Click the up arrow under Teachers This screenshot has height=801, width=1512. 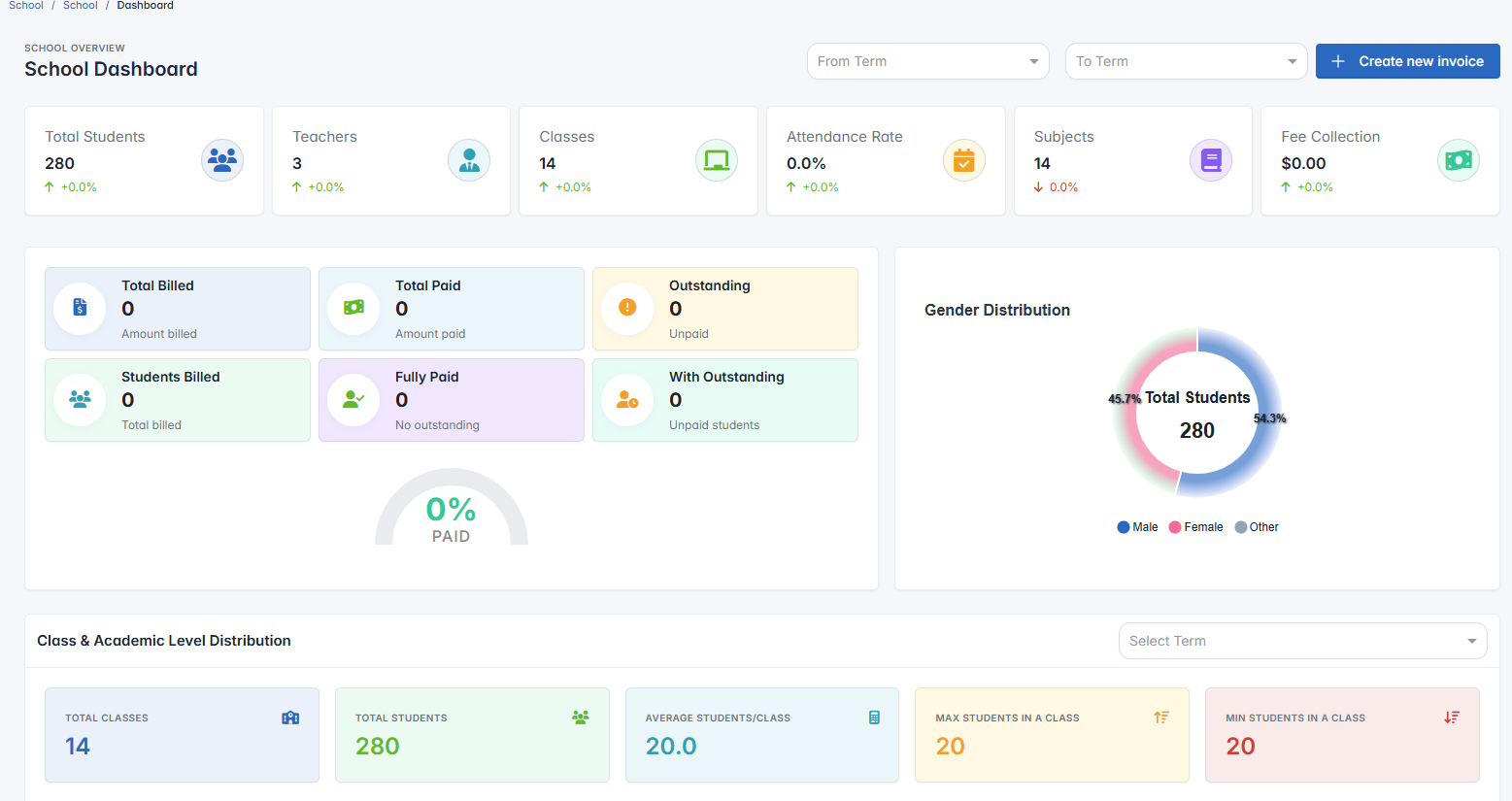coord(297,186)
